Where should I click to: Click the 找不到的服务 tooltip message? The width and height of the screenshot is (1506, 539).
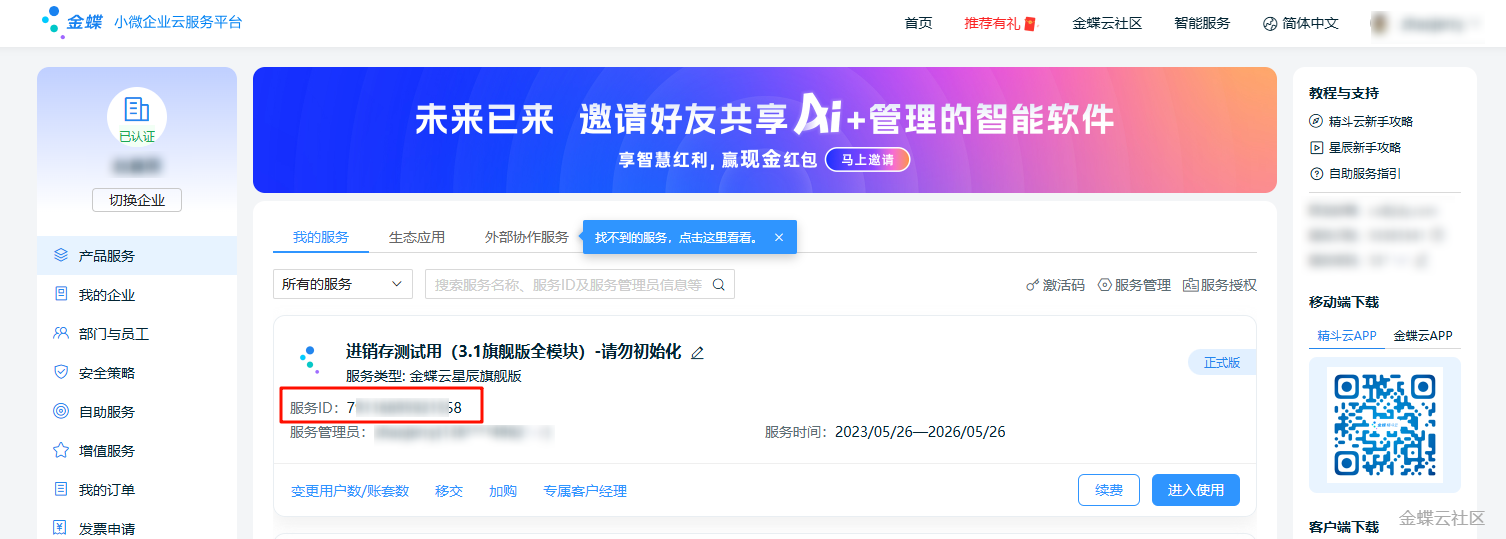(676, 238)
